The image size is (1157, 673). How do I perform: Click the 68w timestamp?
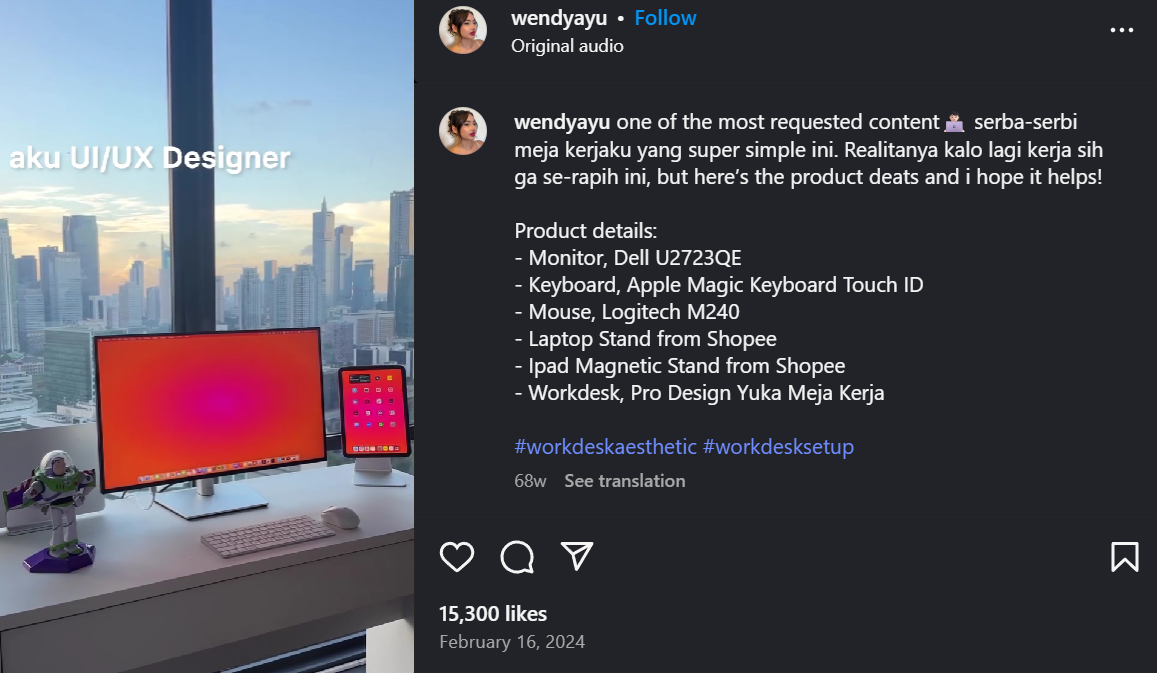pyautogui.click(x=530, y=481)
